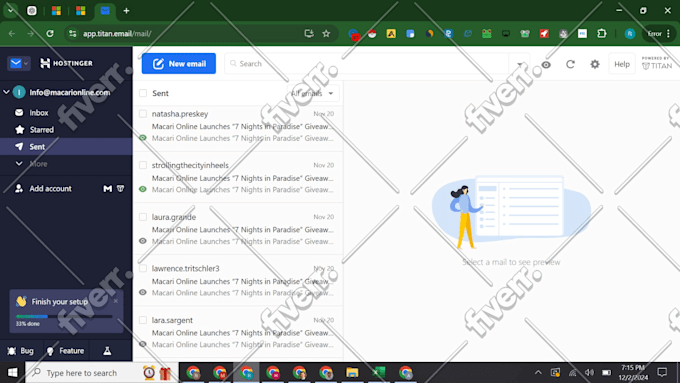This screenshot has width=680, height=383.
Task: Click the Gmail add-account icon
Action: click(107, 189)
